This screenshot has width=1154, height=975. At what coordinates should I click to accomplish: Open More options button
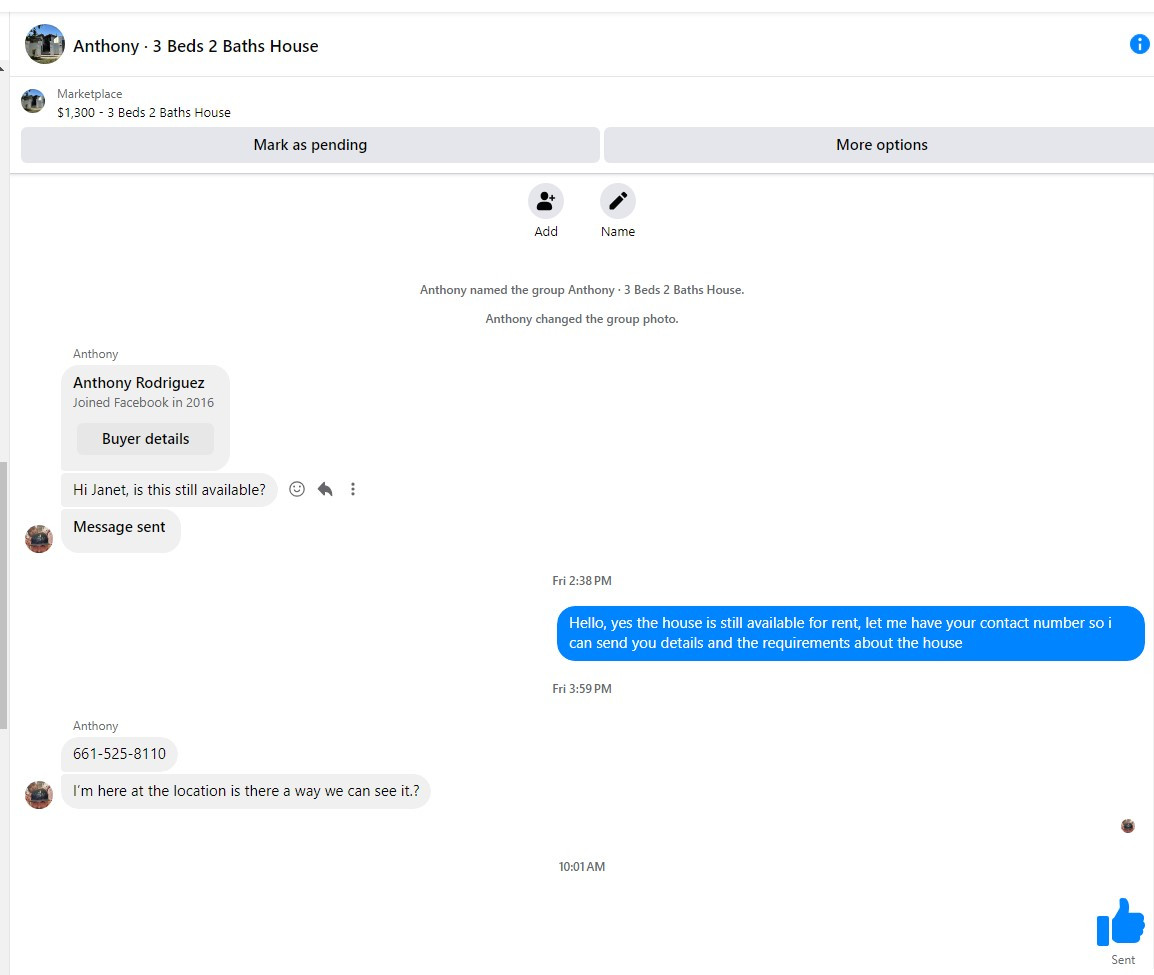[881, 145]
